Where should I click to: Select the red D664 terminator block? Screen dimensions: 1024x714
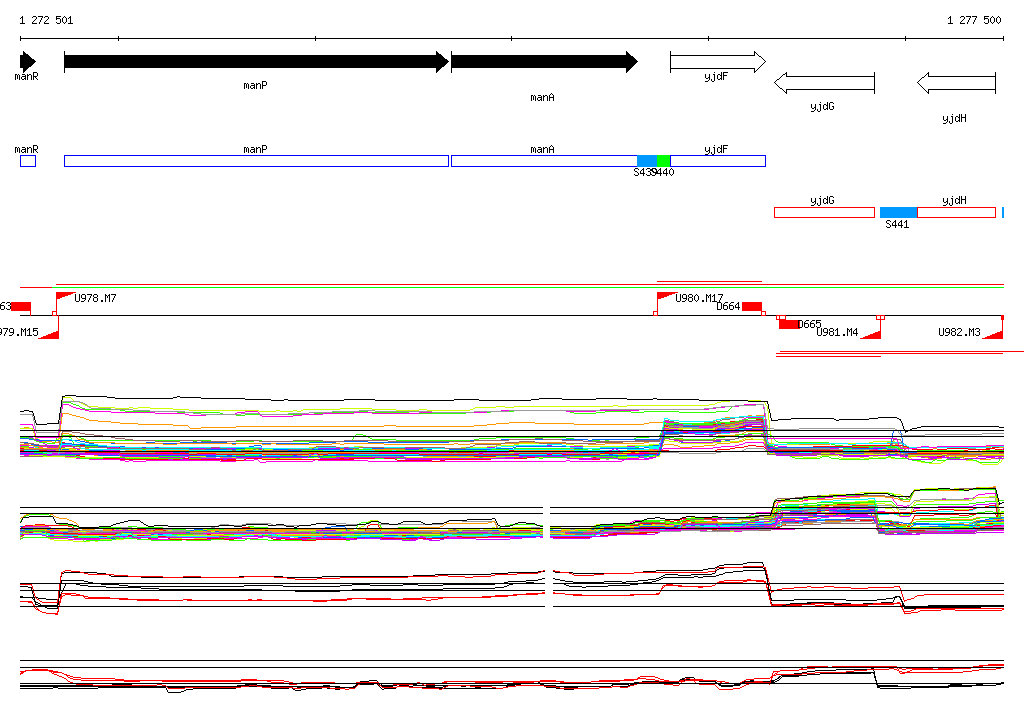tap(752, 306)
